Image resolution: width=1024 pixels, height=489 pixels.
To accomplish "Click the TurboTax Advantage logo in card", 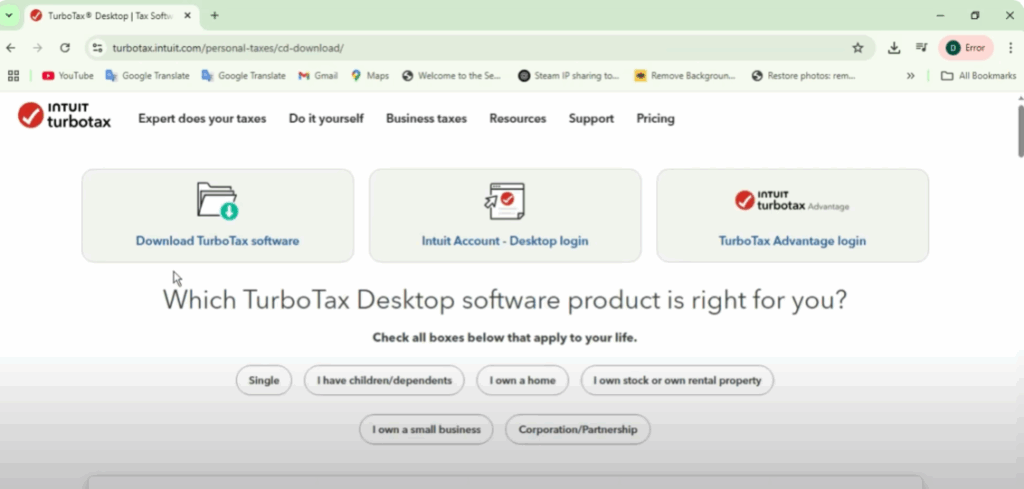I will click(x=792, y=201).
